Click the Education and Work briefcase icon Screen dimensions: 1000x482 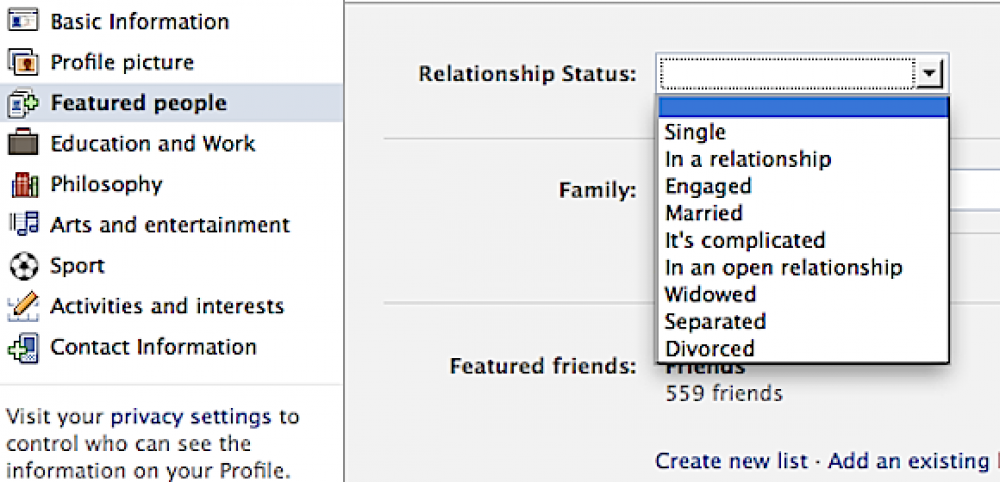(23, 143)
